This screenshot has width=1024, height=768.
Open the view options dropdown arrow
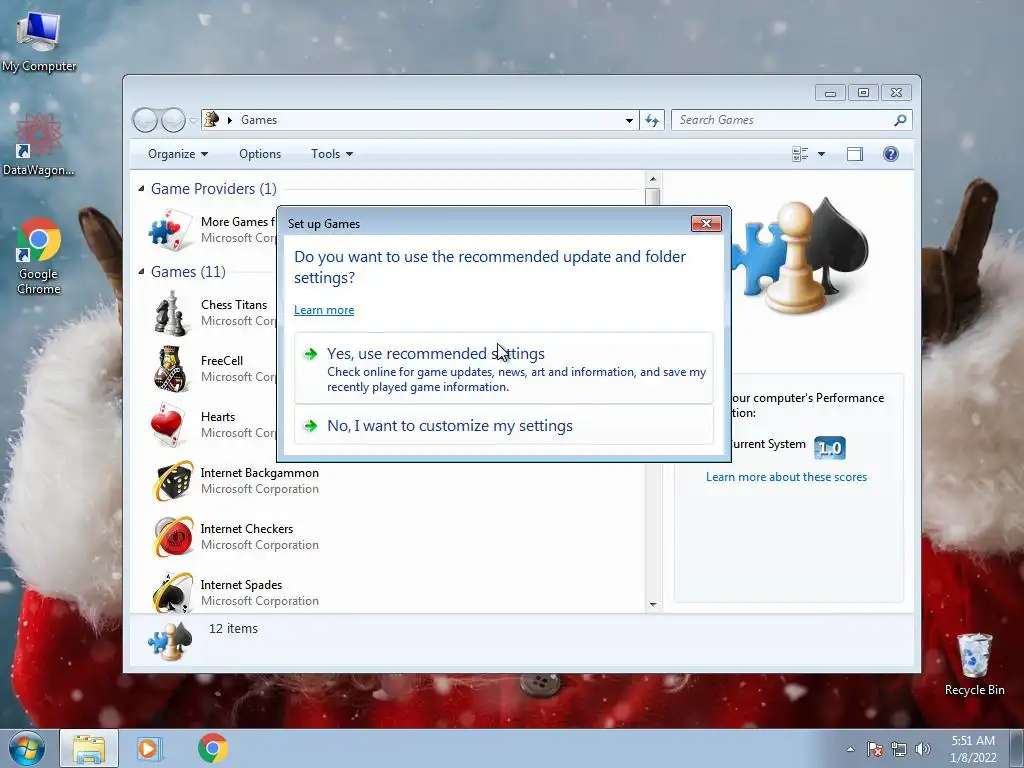pyautogui.click(x=822, y=154)
